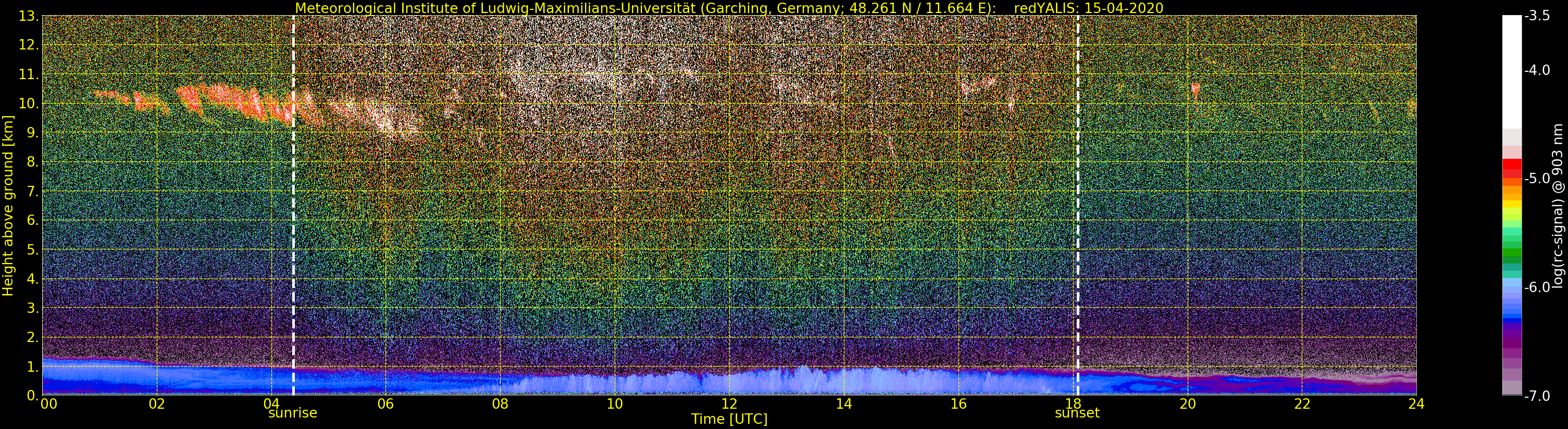Screen dimensions: 1568x429
Task: Click the 'sunrise' label below the axis
Action: pyautogui.click(x=293, y=413)
